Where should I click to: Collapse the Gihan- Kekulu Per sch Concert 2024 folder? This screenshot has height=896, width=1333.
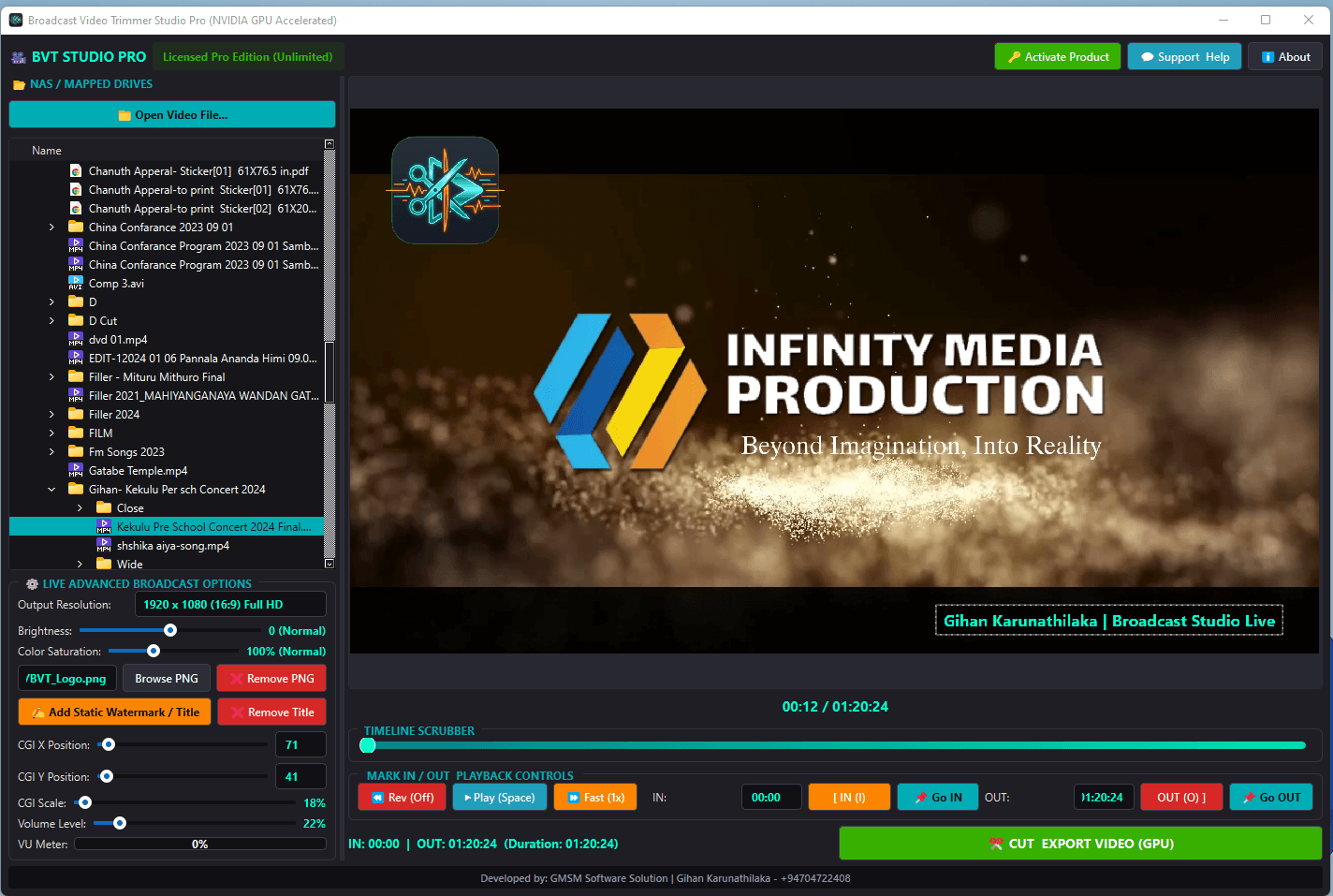[x=51, y=490]
